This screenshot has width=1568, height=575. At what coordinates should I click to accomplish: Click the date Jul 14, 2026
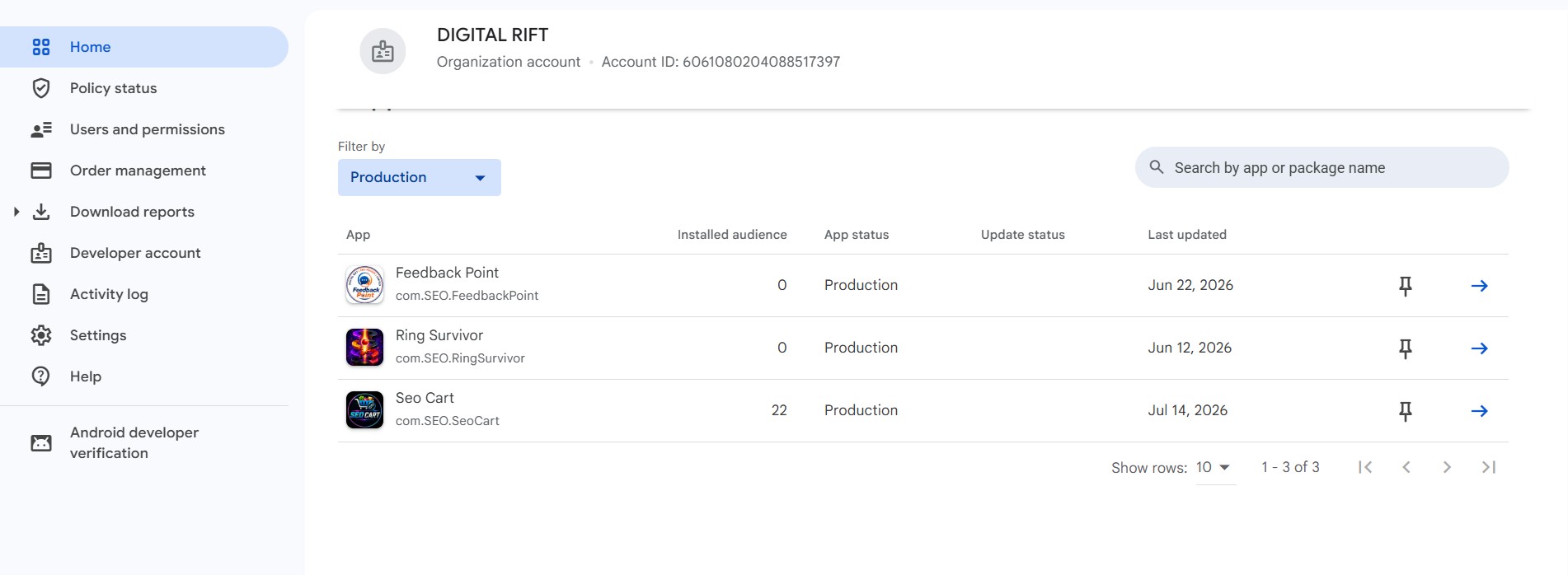1188,410
